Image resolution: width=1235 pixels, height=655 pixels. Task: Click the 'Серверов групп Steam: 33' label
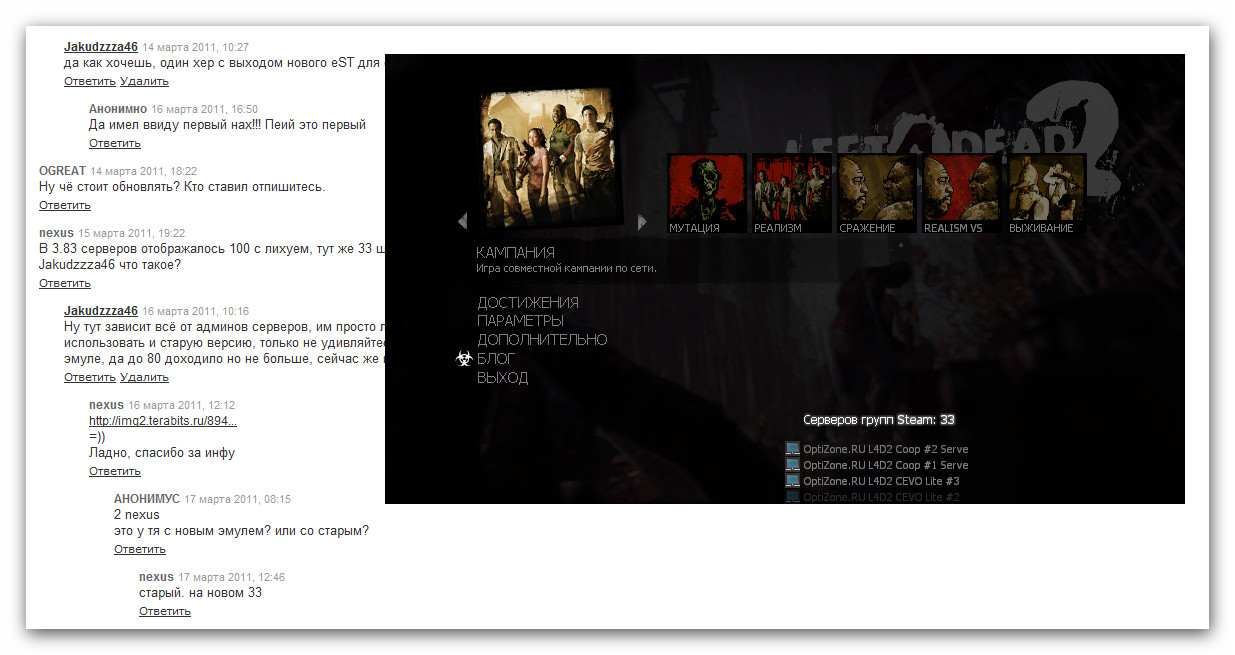click(x=879, y=420)
